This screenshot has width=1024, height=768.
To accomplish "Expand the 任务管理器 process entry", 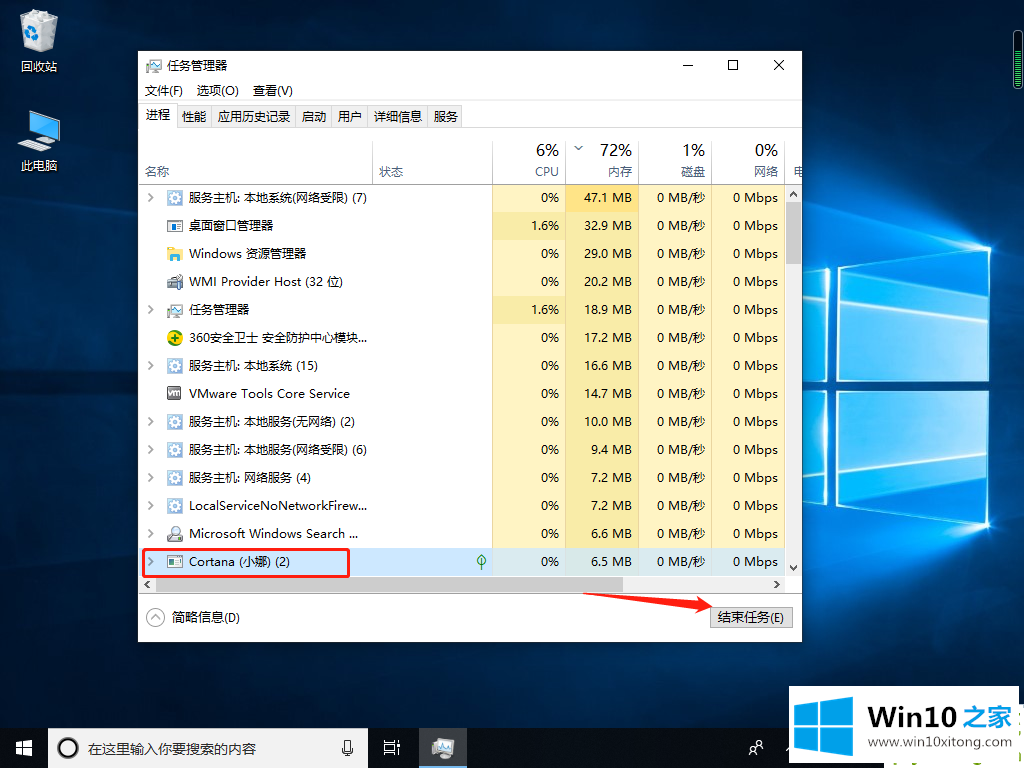I will point(151,310).
